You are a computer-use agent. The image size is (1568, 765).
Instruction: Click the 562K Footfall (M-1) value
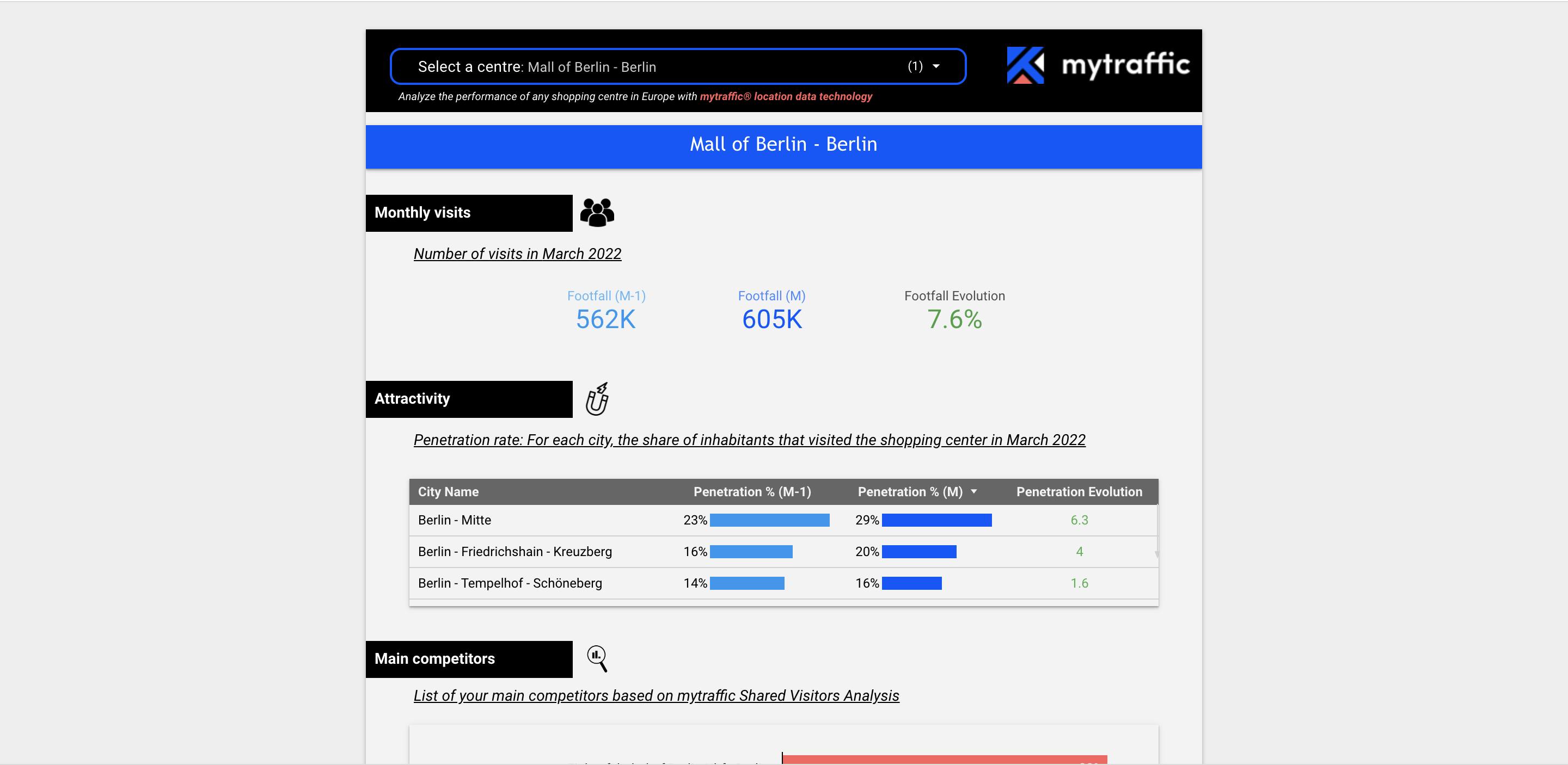click(605, 319)
